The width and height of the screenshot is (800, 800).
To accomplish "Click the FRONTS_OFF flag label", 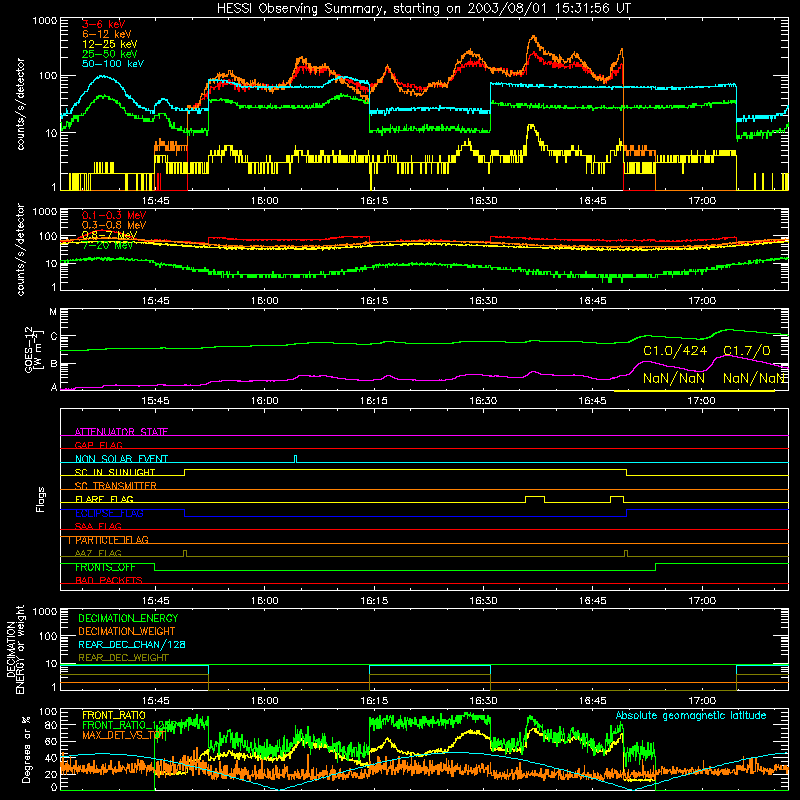I will point(105,567).
